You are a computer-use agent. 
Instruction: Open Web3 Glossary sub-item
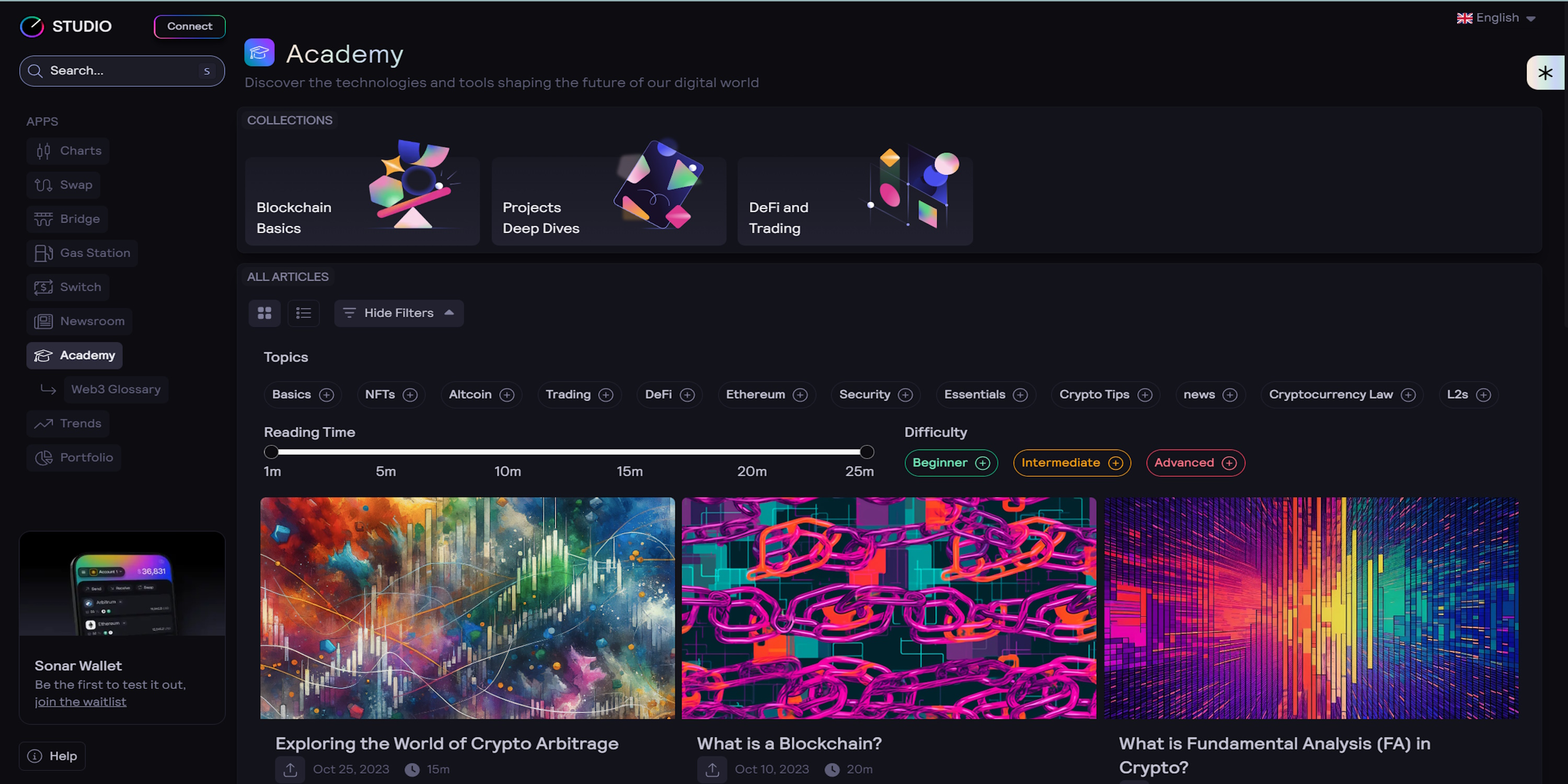pyautogui.click(x=116, y=389)
